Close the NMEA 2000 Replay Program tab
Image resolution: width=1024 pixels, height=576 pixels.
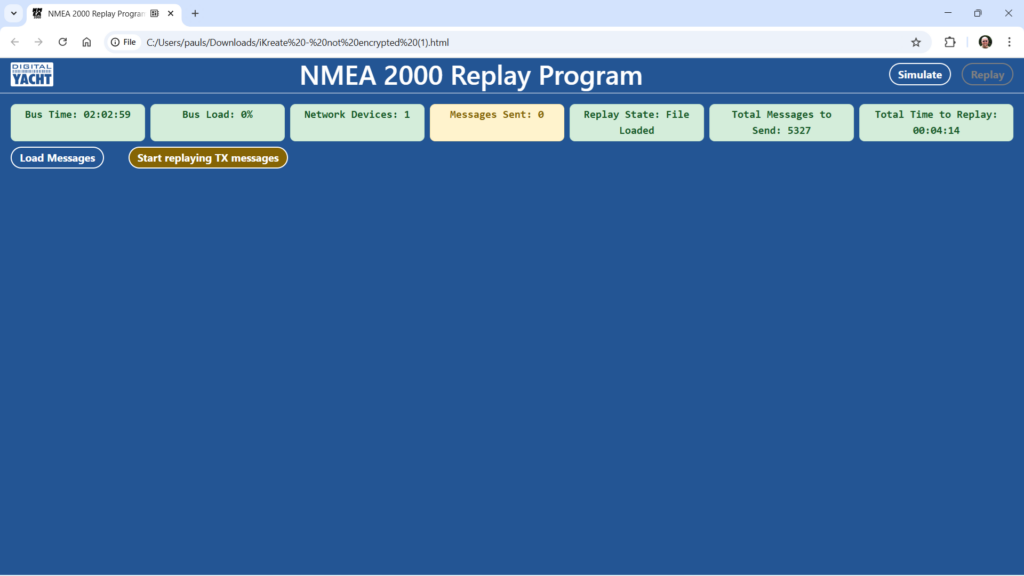pos(171,13)
